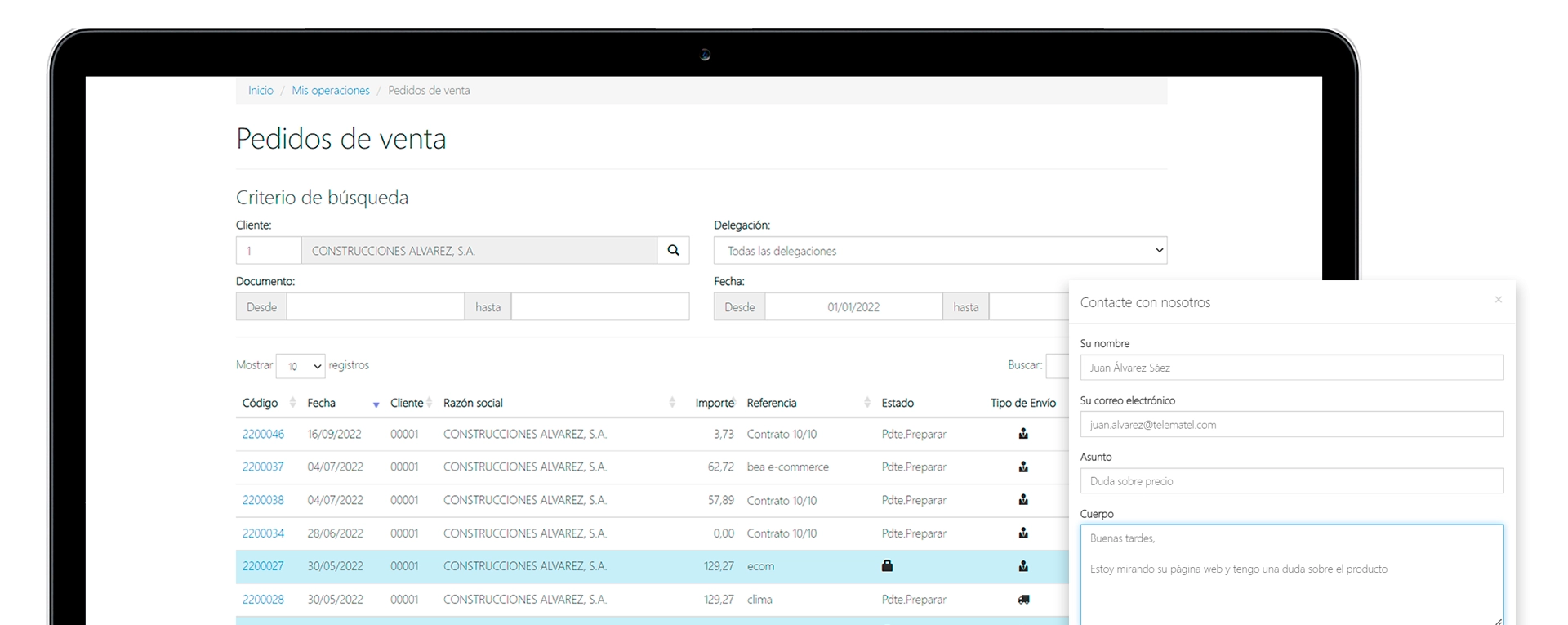The image size is (1568, 625).
Task: Click the 62,72 amount cell
Action: [x=720, y=467]
